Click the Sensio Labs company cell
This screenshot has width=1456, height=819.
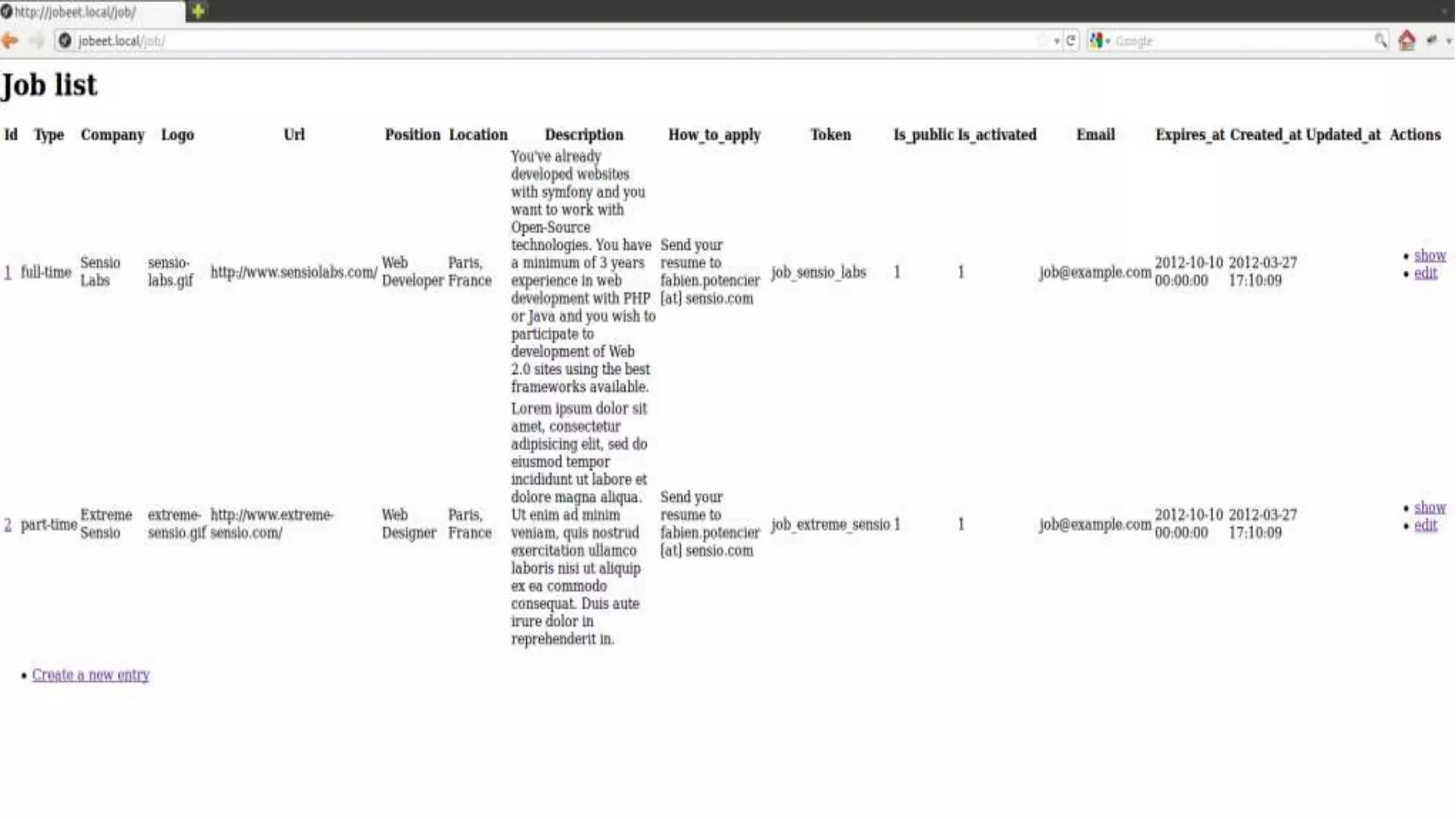pyautogui.click(x=100, y=272)
